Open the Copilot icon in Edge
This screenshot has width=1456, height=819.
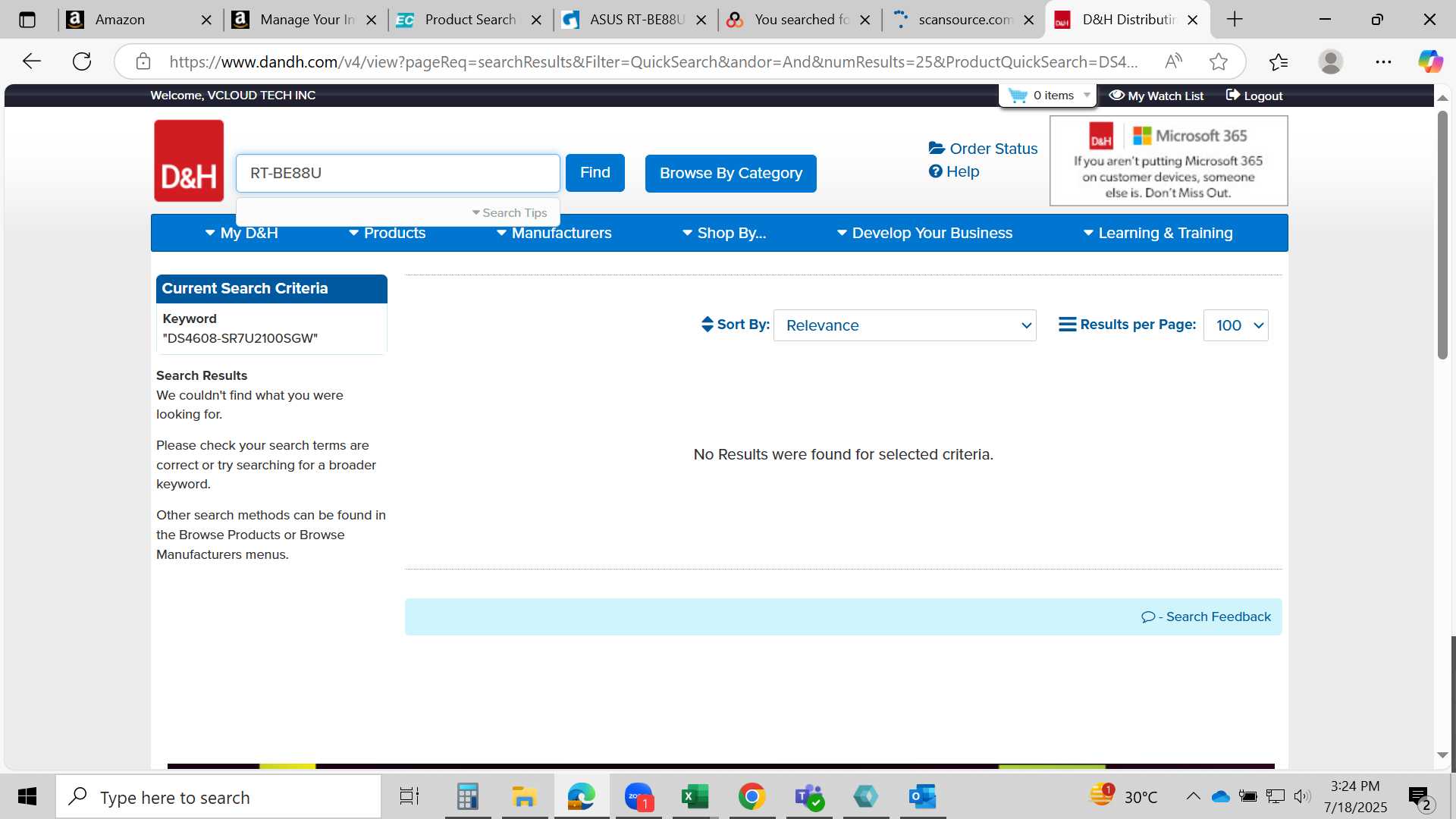click(1430, 61)
